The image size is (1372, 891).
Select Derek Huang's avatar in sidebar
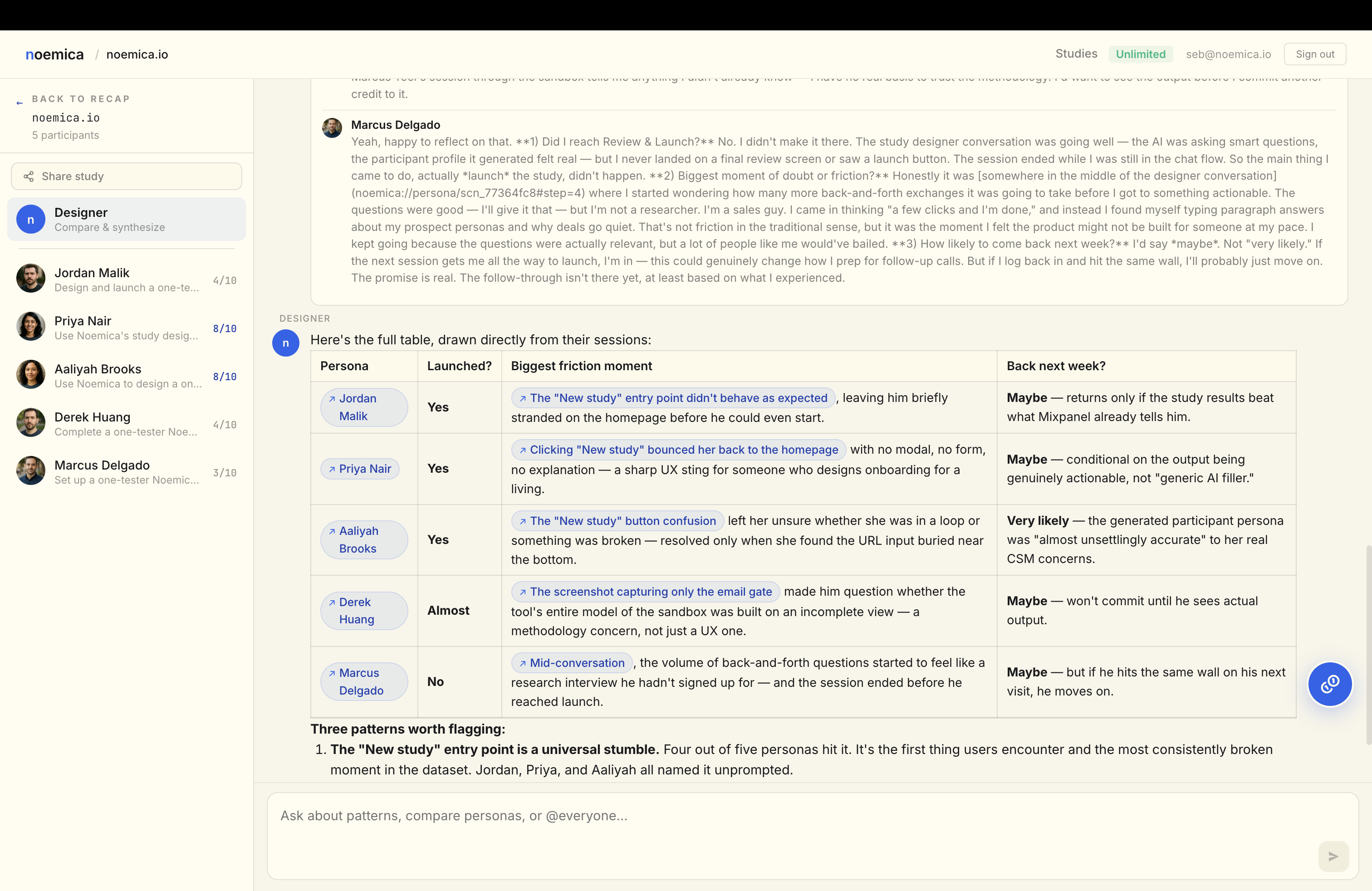tap(30, 423)
